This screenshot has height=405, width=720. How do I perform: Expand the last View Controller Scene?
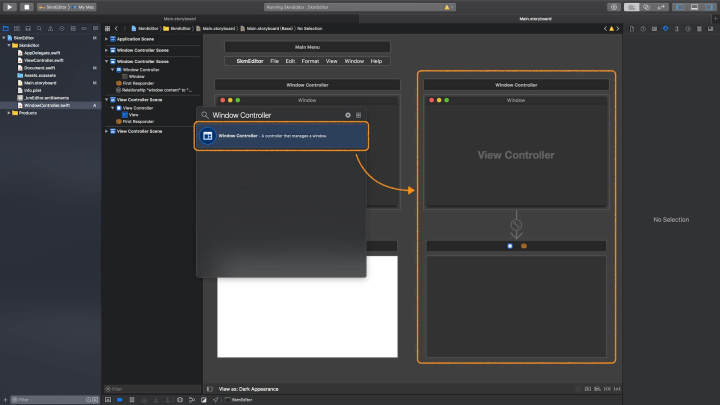click(x=107, y=131)
